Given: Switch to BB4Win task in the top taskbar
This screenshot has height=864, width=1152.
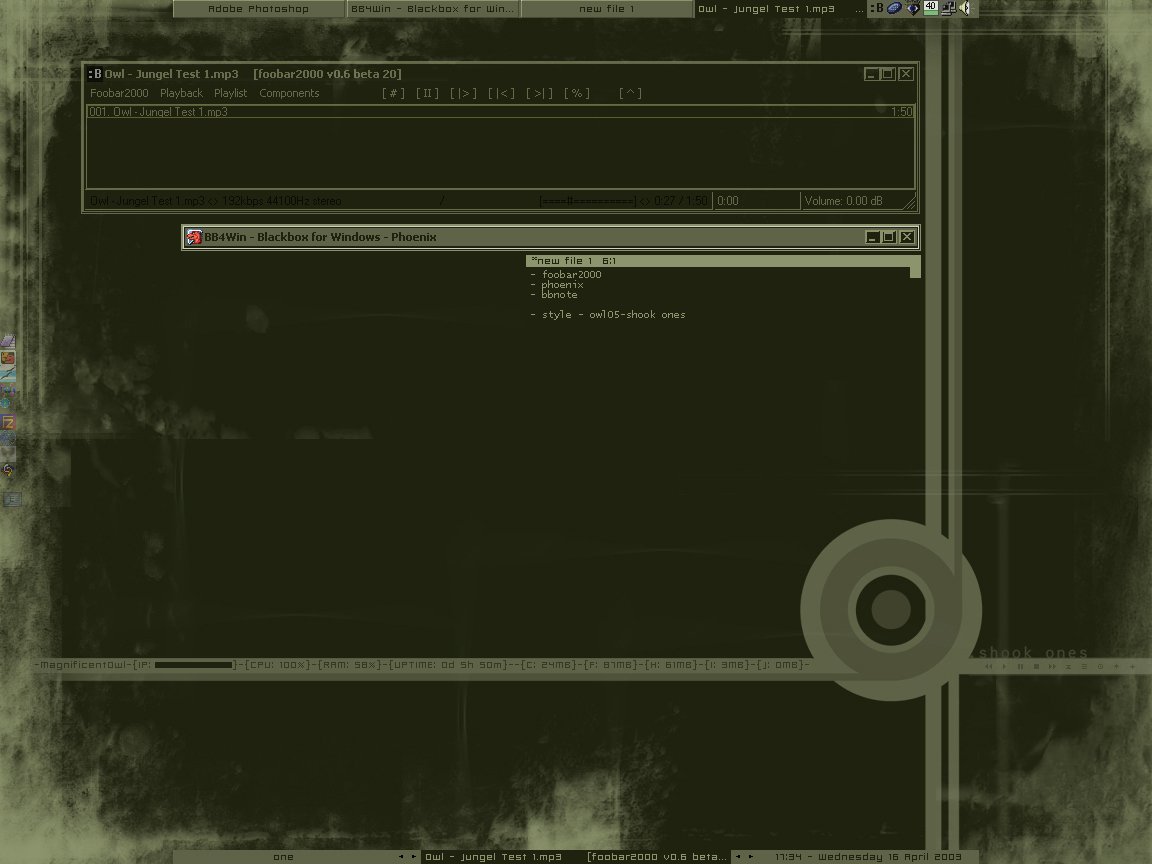Looking at the screenshot, I should coord(433,9).
